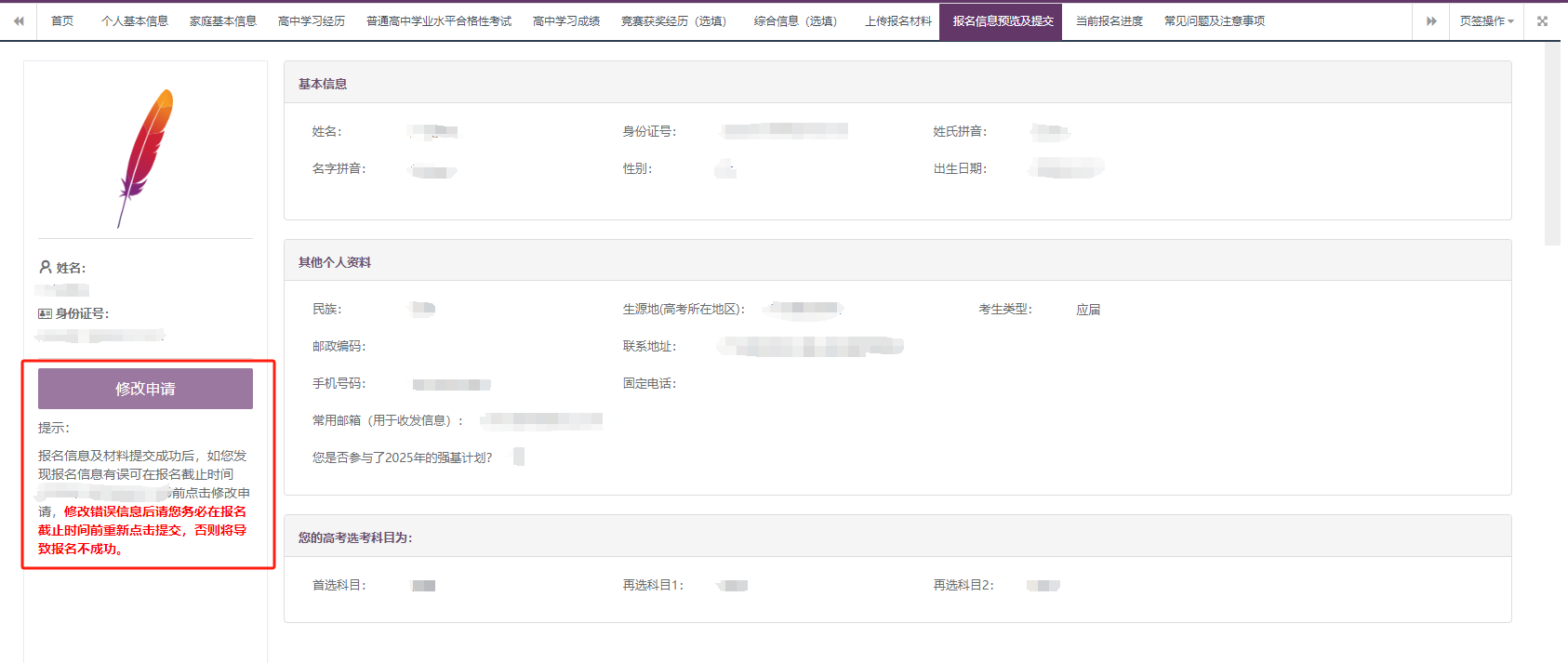
Task: Toggle fullscreen with the expand arrows icon
Action: [1542, 21]
